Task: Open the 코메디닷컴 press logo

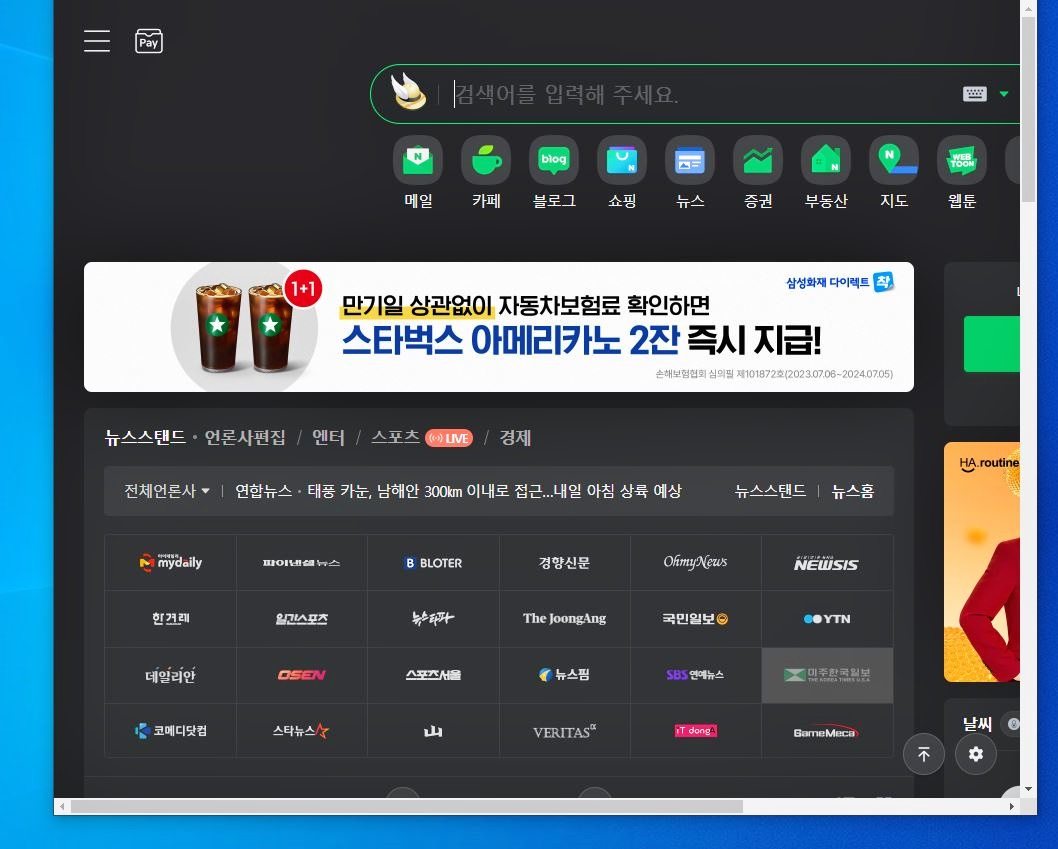Action: (171, 731)
